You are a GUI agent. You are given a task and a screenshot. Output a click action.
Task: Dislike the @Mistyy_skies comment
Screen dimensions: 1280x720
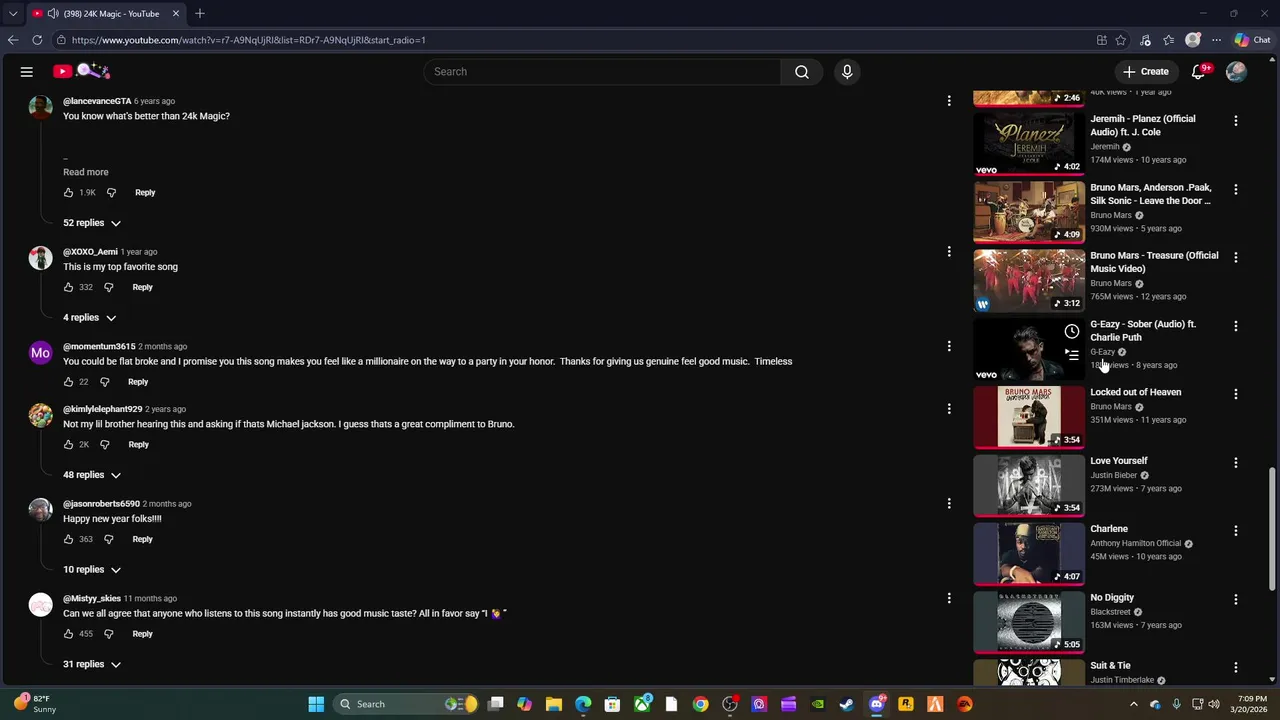tap(109, 634)
